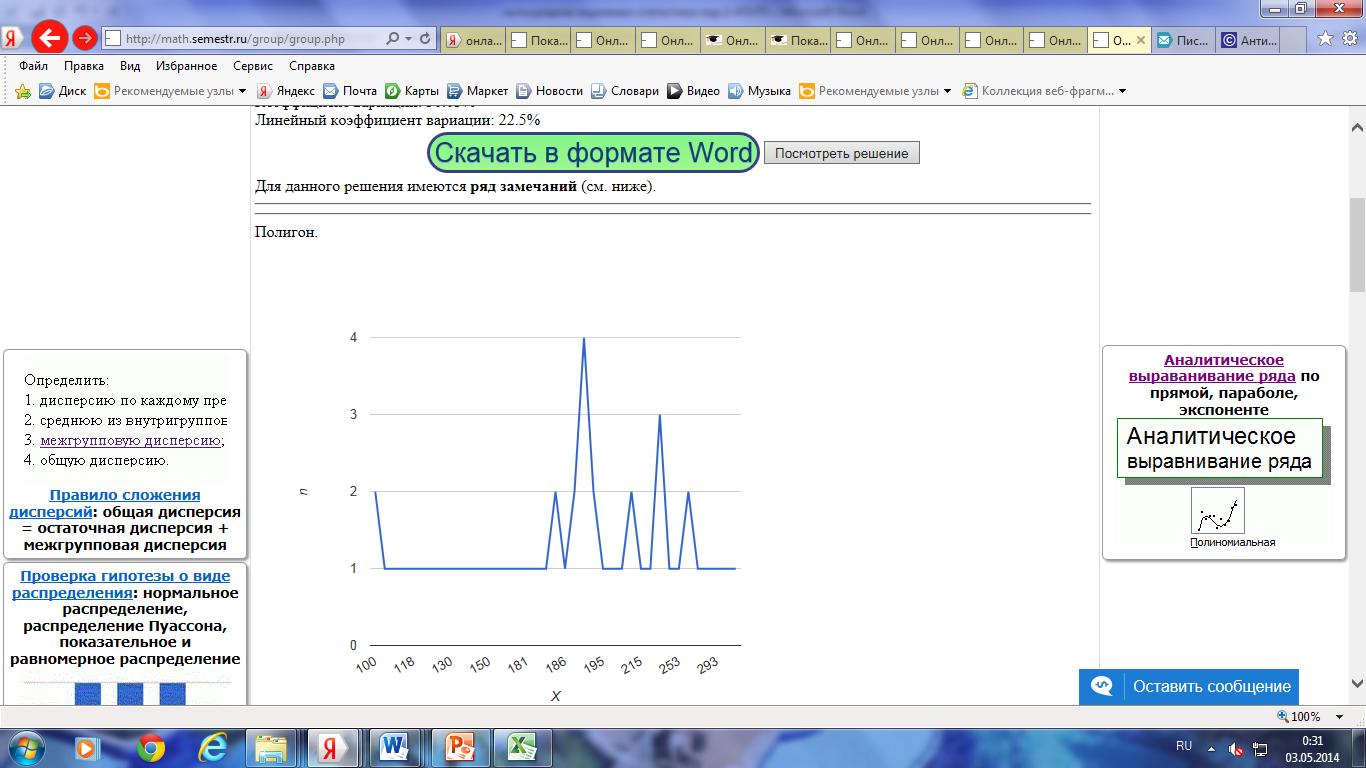Screen dimensions: 1366x768
Task: Open the Почта bookmark
Action: (349, 91)
